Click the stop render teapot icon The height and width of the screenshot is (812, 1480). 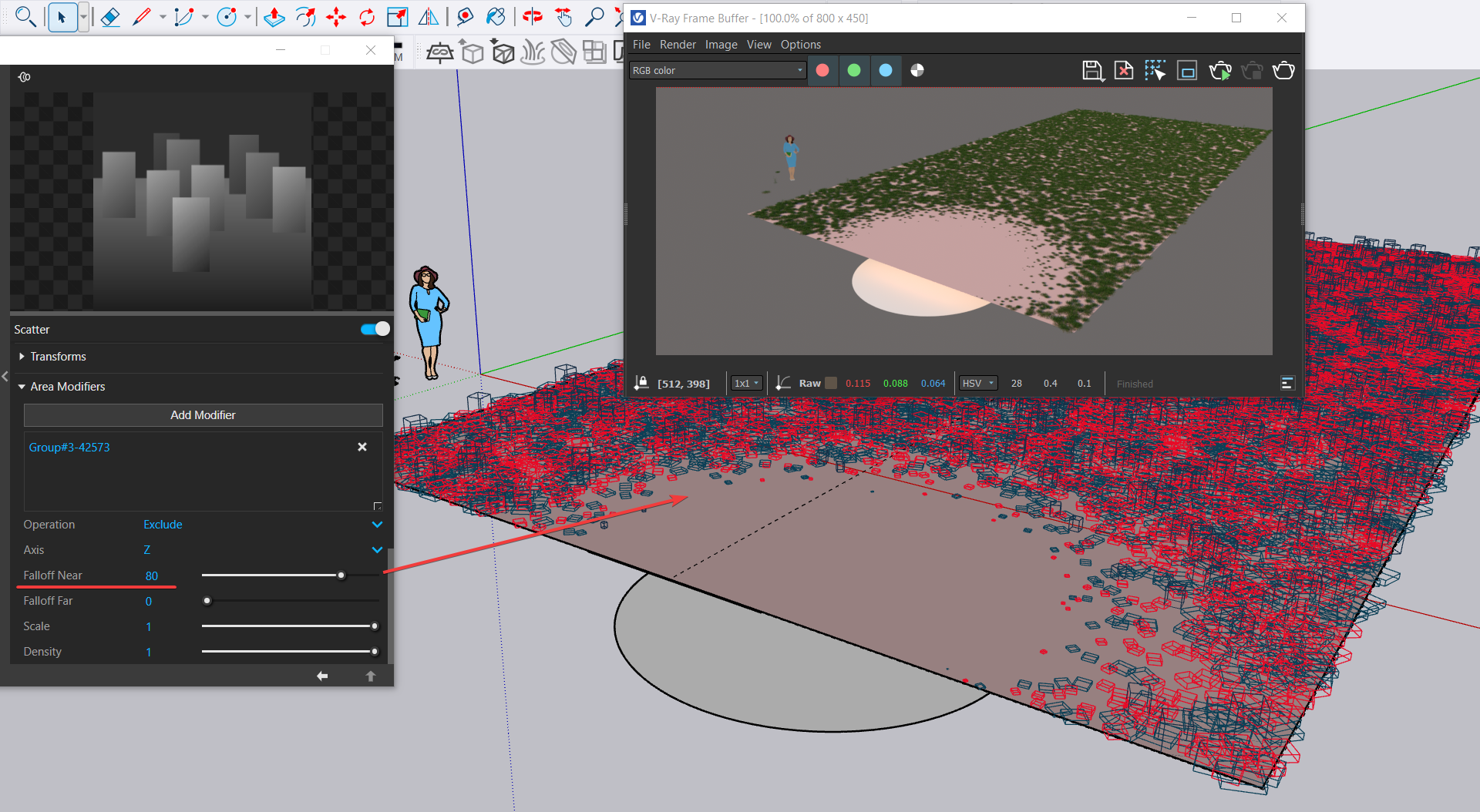[1252, 71]
